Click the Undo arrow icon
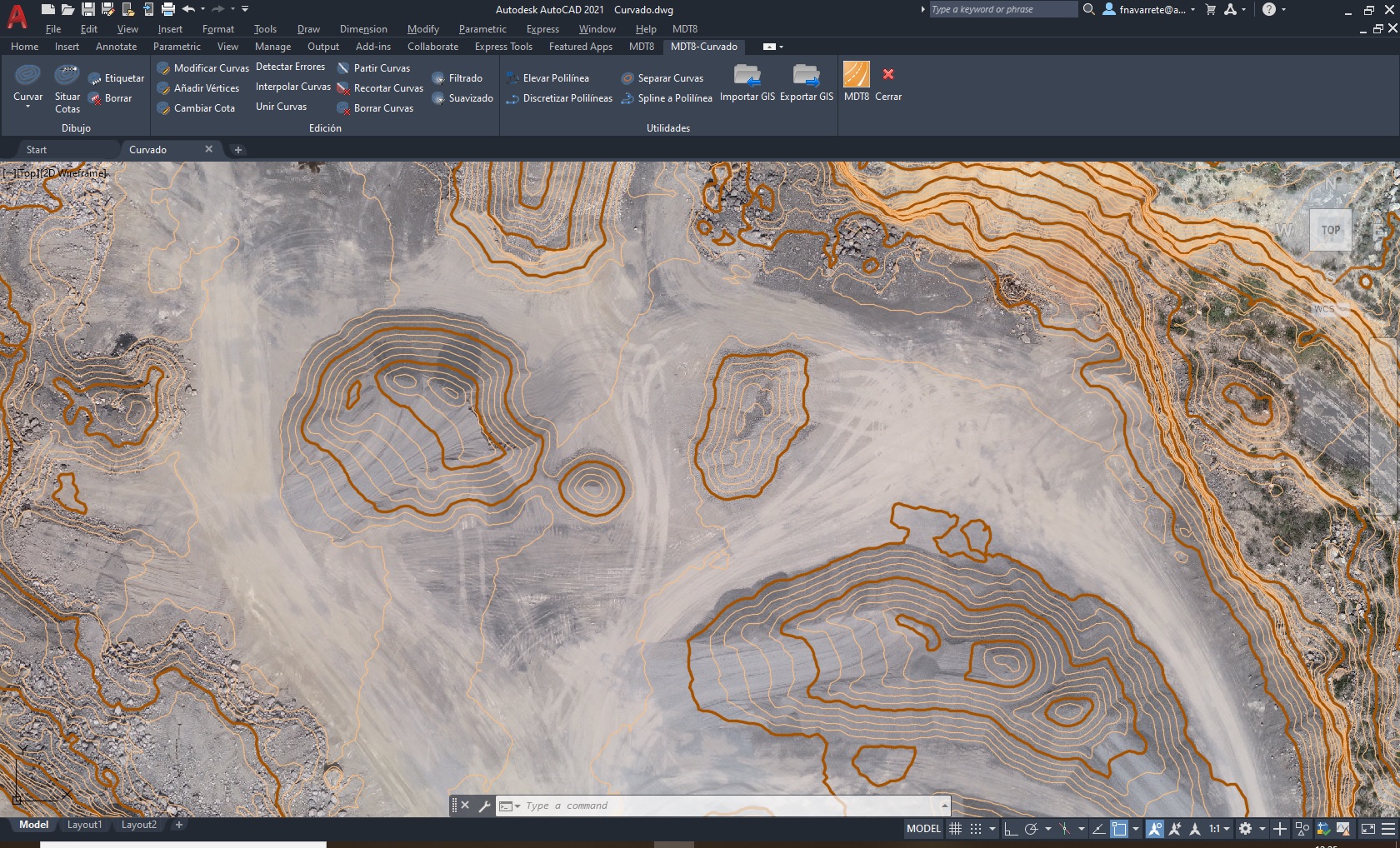 188,9
